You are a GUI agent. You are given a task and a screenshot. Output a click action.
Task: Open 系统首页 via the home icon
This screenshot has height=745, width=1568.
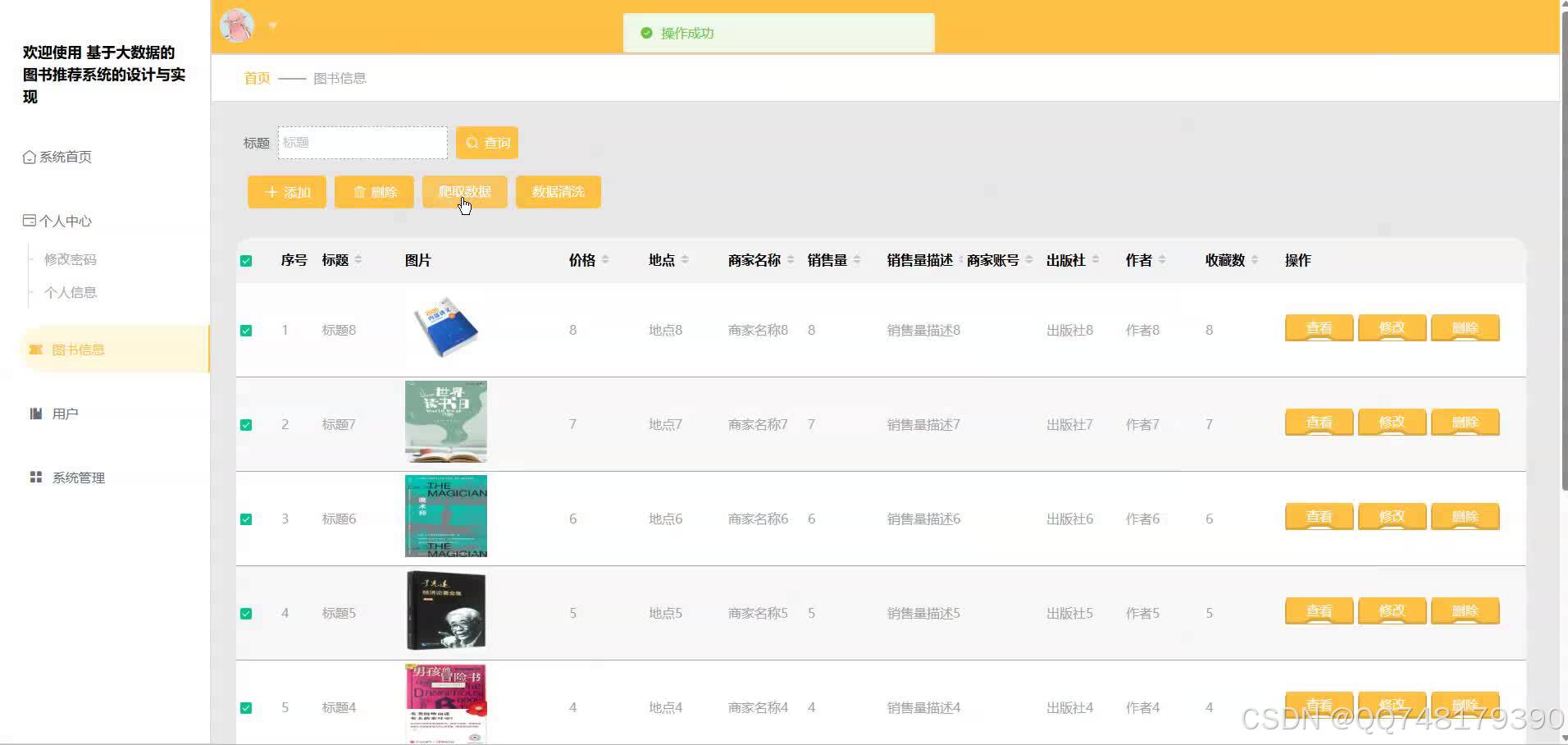click(x=27, y=157)
